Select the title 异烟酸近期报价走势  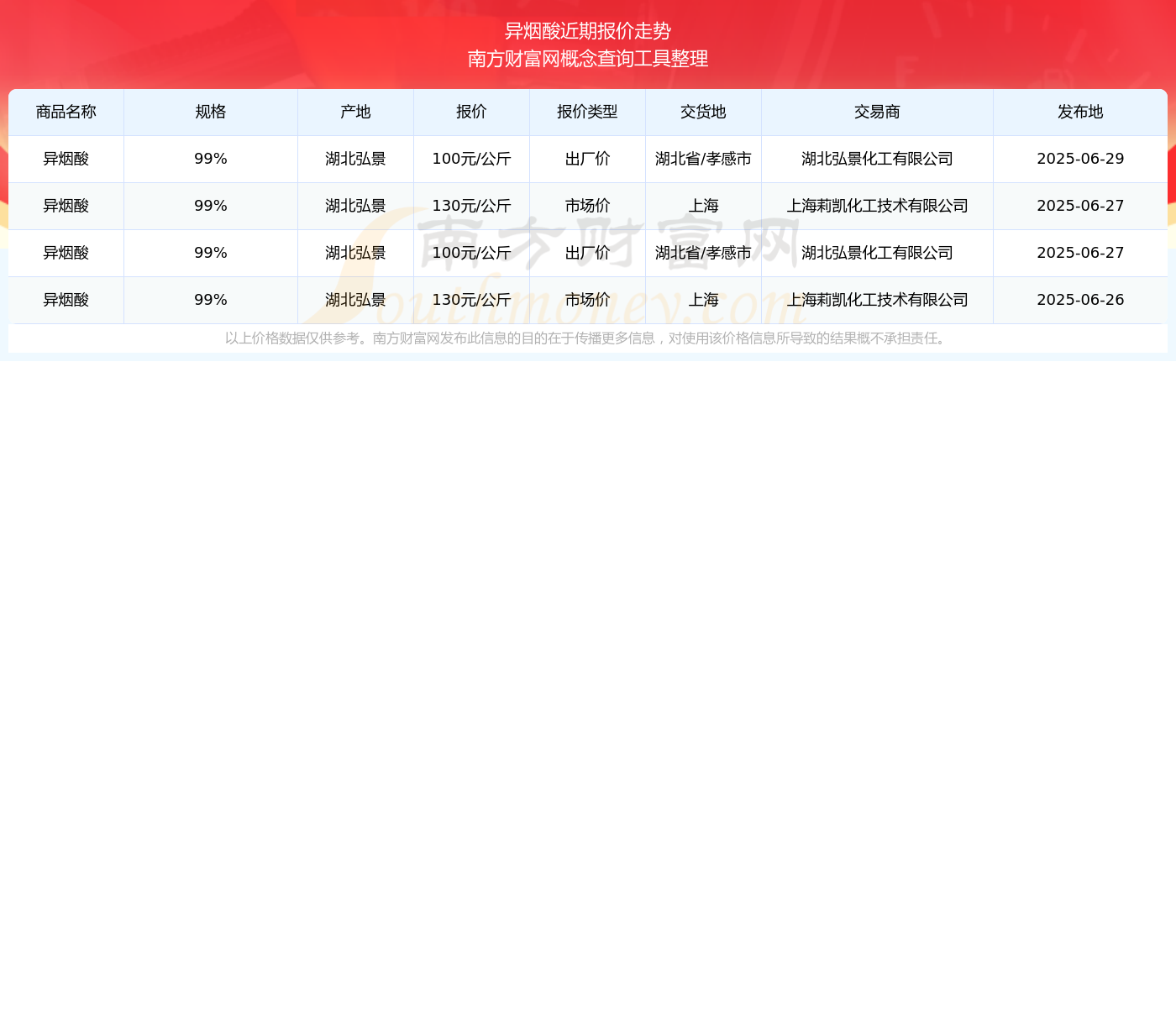pos(588,31)
